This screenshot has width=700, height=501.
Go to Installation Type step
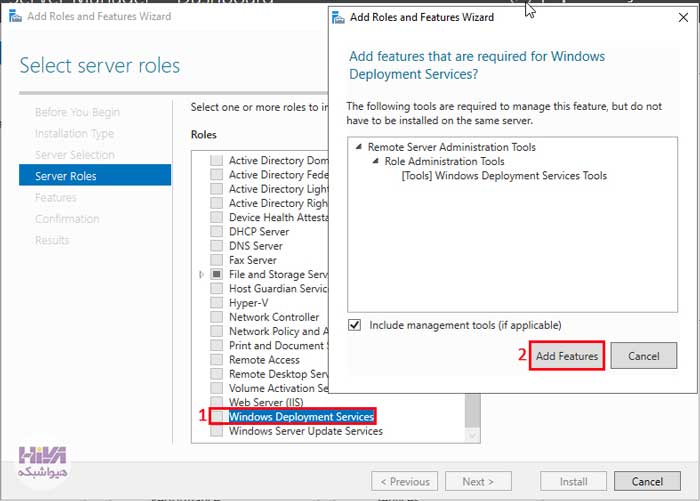74,133
